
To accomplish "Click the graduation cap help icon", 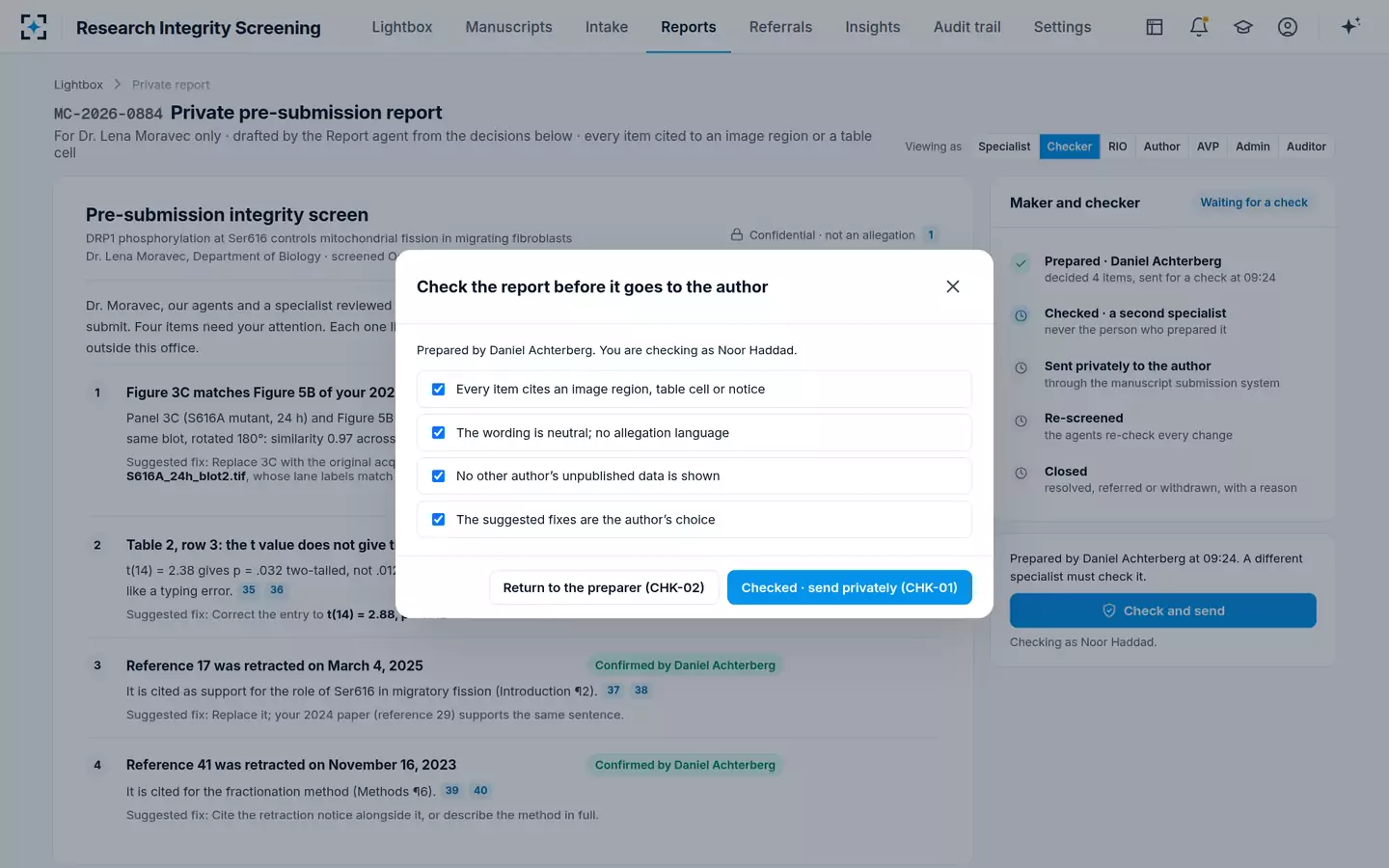I will (1243, 27).
